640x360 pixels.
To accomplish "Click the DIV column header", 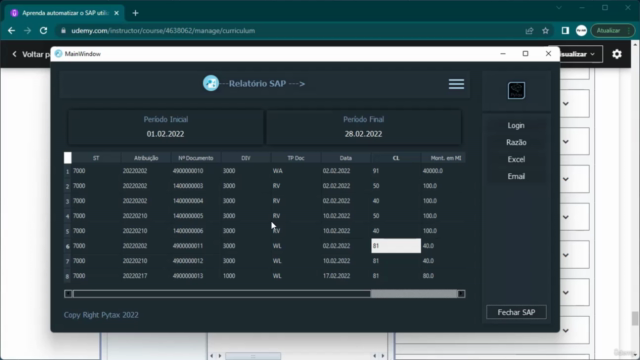I will (246, 158).
